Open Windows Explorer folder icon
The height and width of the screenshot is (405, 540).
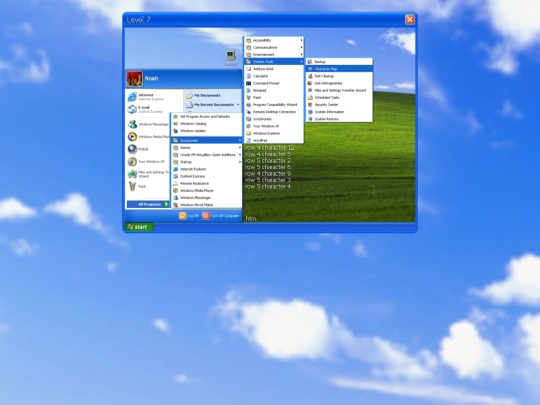[248, 133]
